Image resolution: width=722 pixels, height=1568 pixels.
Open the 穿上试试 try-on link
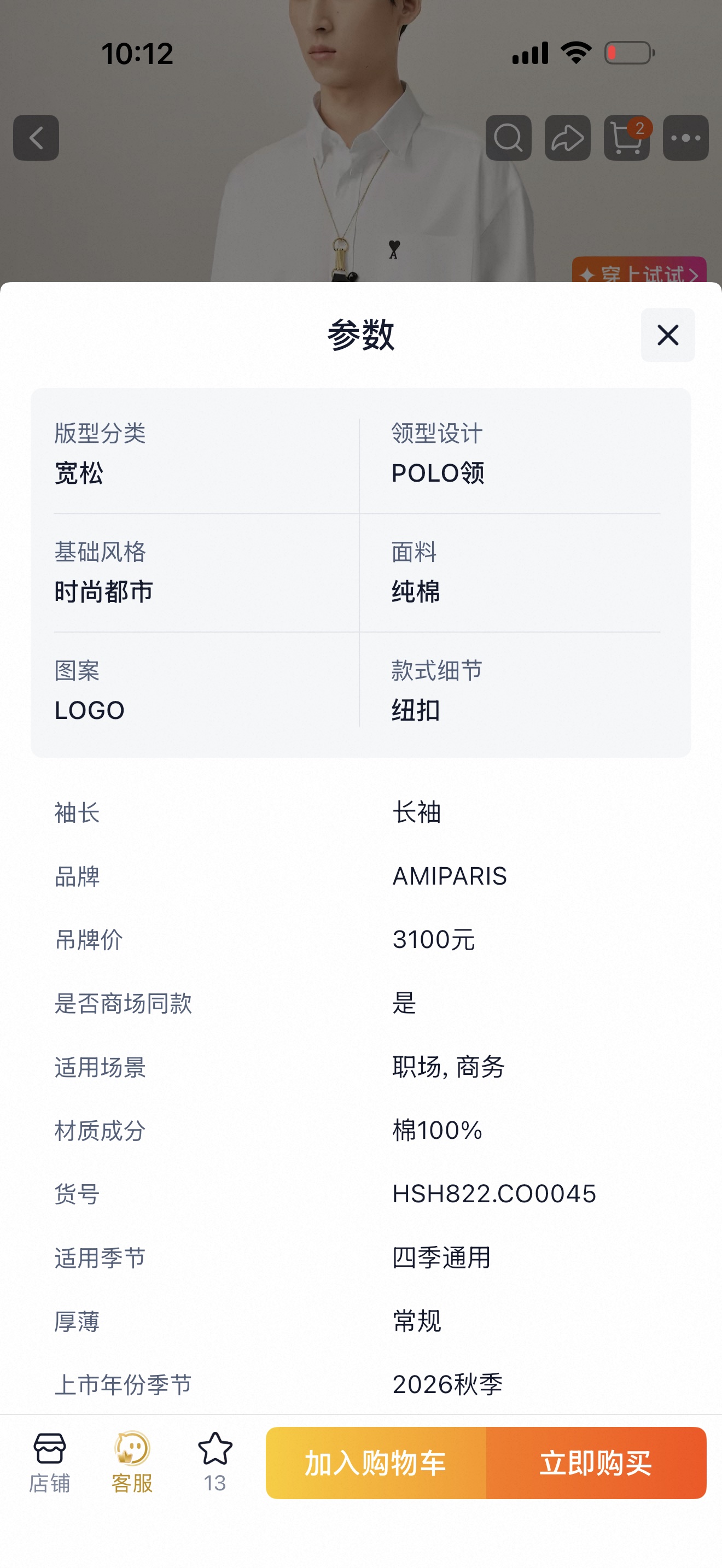tap(639, 270)
